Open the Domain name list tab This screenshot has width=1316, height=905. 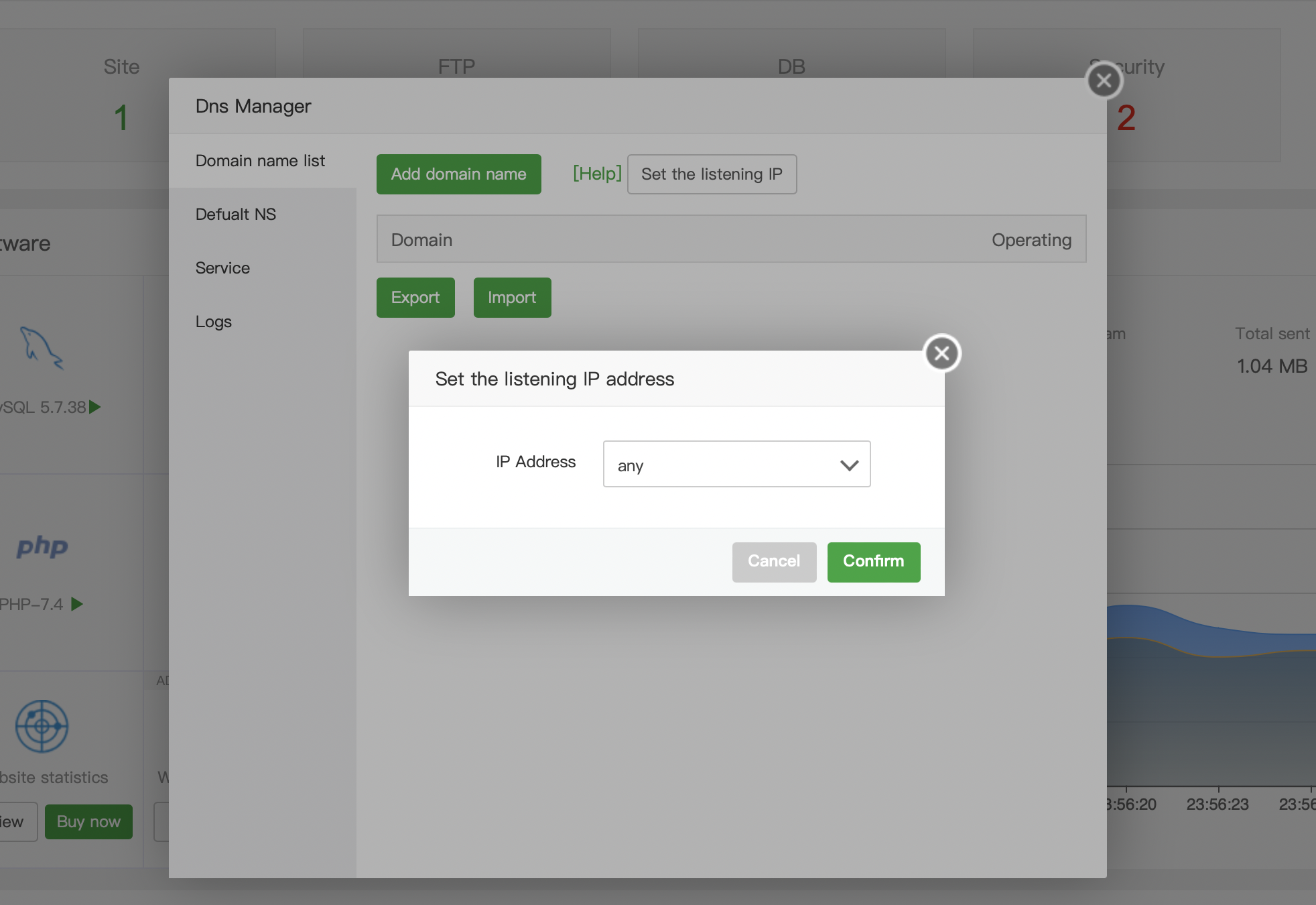coord(260,161)
